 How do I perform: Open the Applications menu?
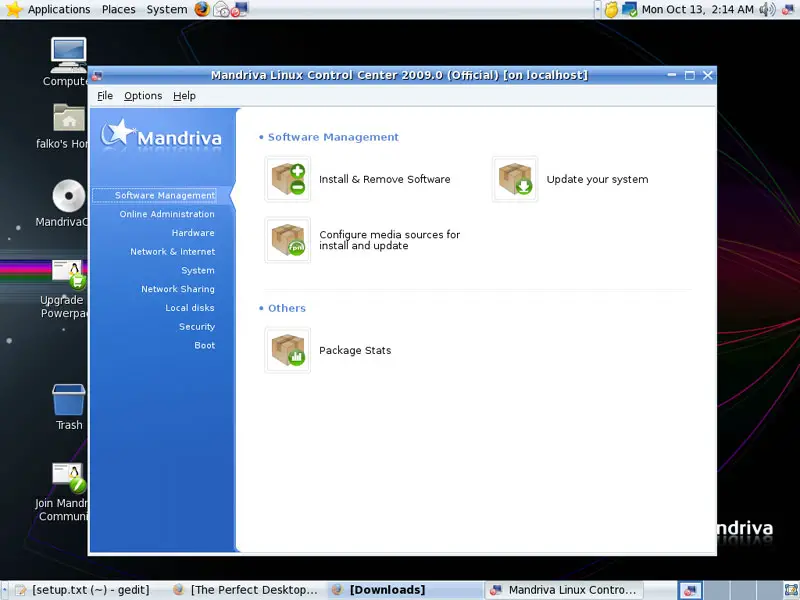pos(59,9)
